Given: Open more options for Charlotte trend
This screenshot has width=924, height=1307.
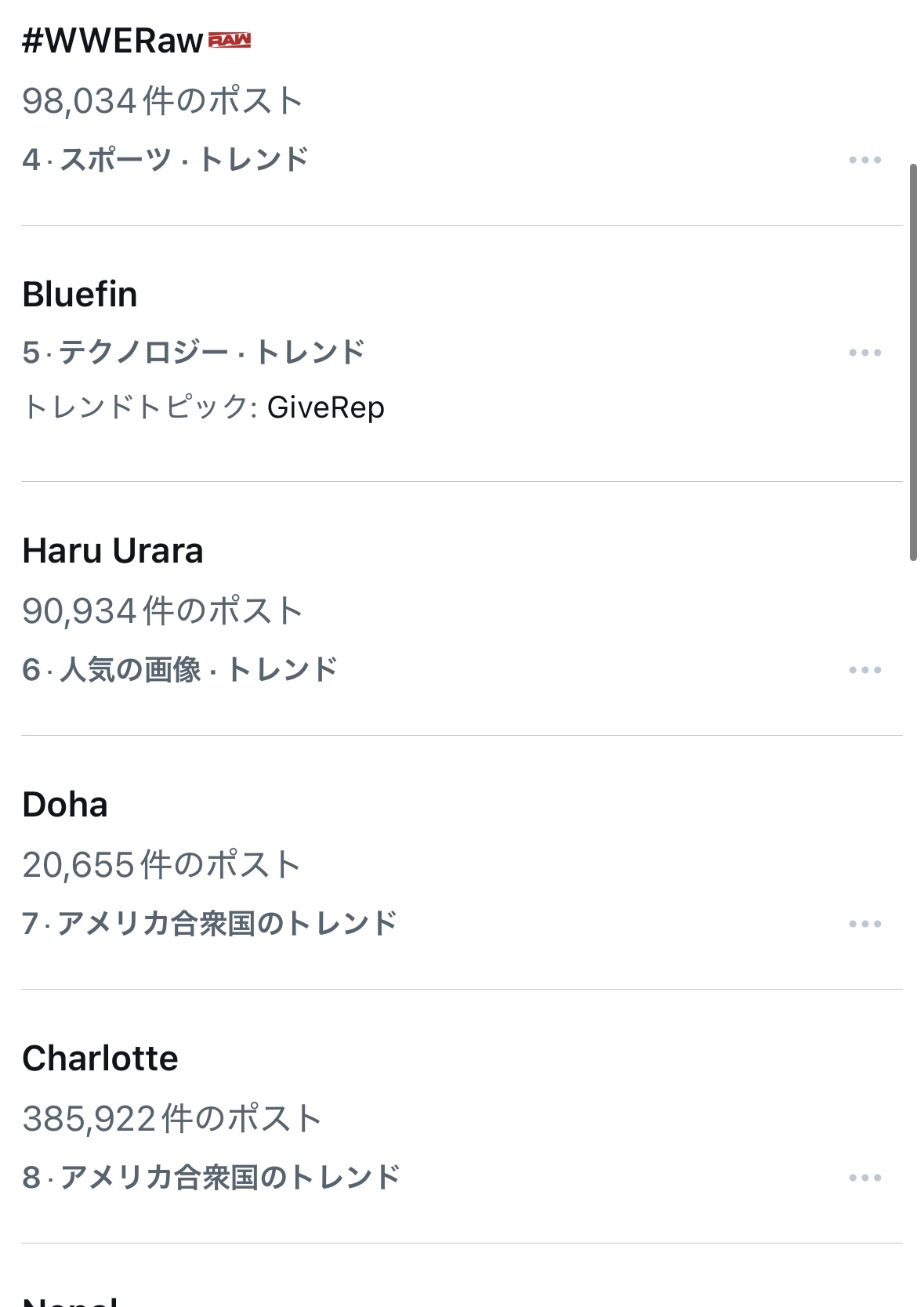Looking at the screenshot, I should (x=864, y=1178).
